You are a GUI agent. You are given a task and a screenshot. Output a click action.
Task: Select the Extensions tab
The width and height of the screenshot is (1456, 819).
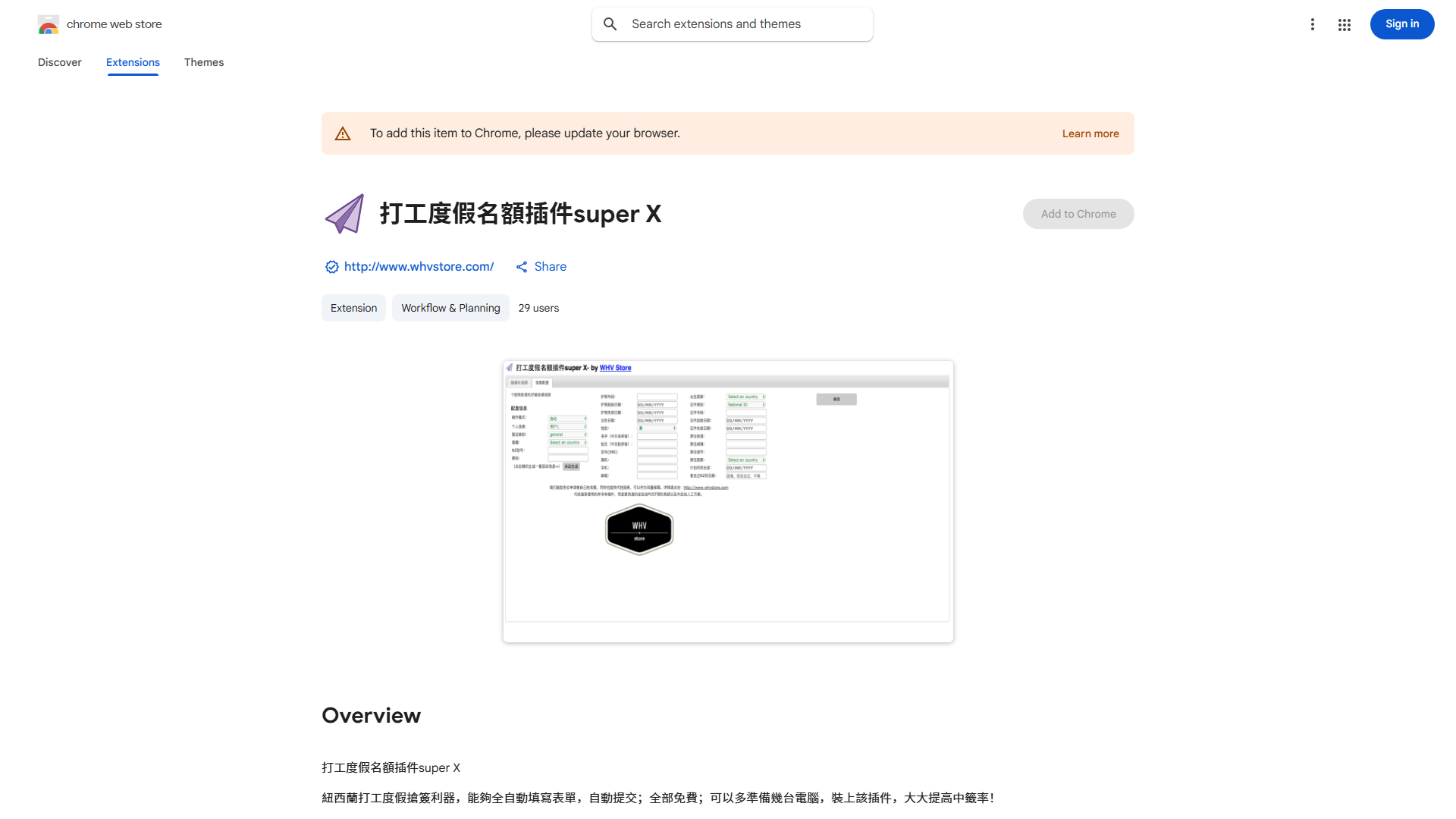click(133, 62)
